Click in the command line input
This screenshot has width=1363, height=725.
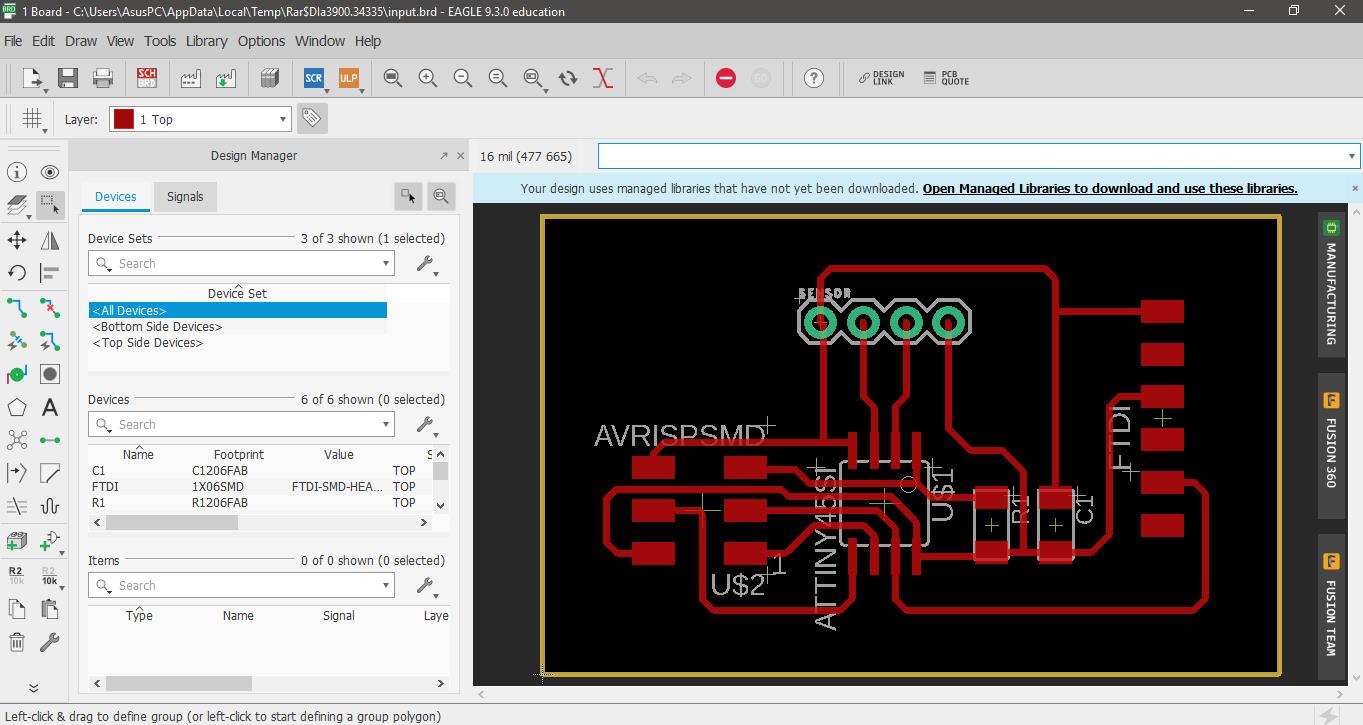(x=971, y=156)
